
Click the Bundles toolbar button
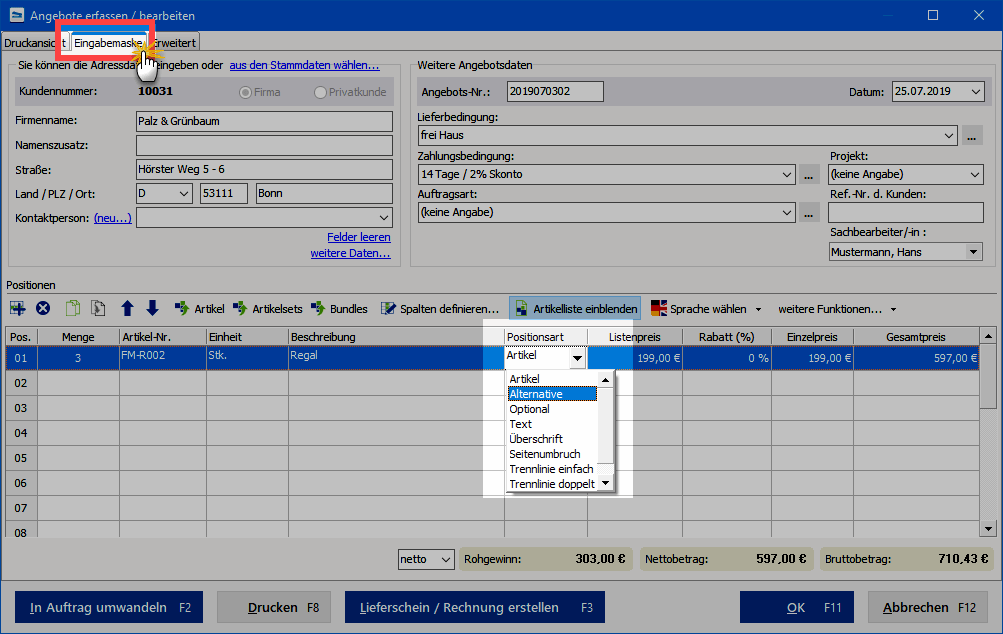click(x=339, y=309)
